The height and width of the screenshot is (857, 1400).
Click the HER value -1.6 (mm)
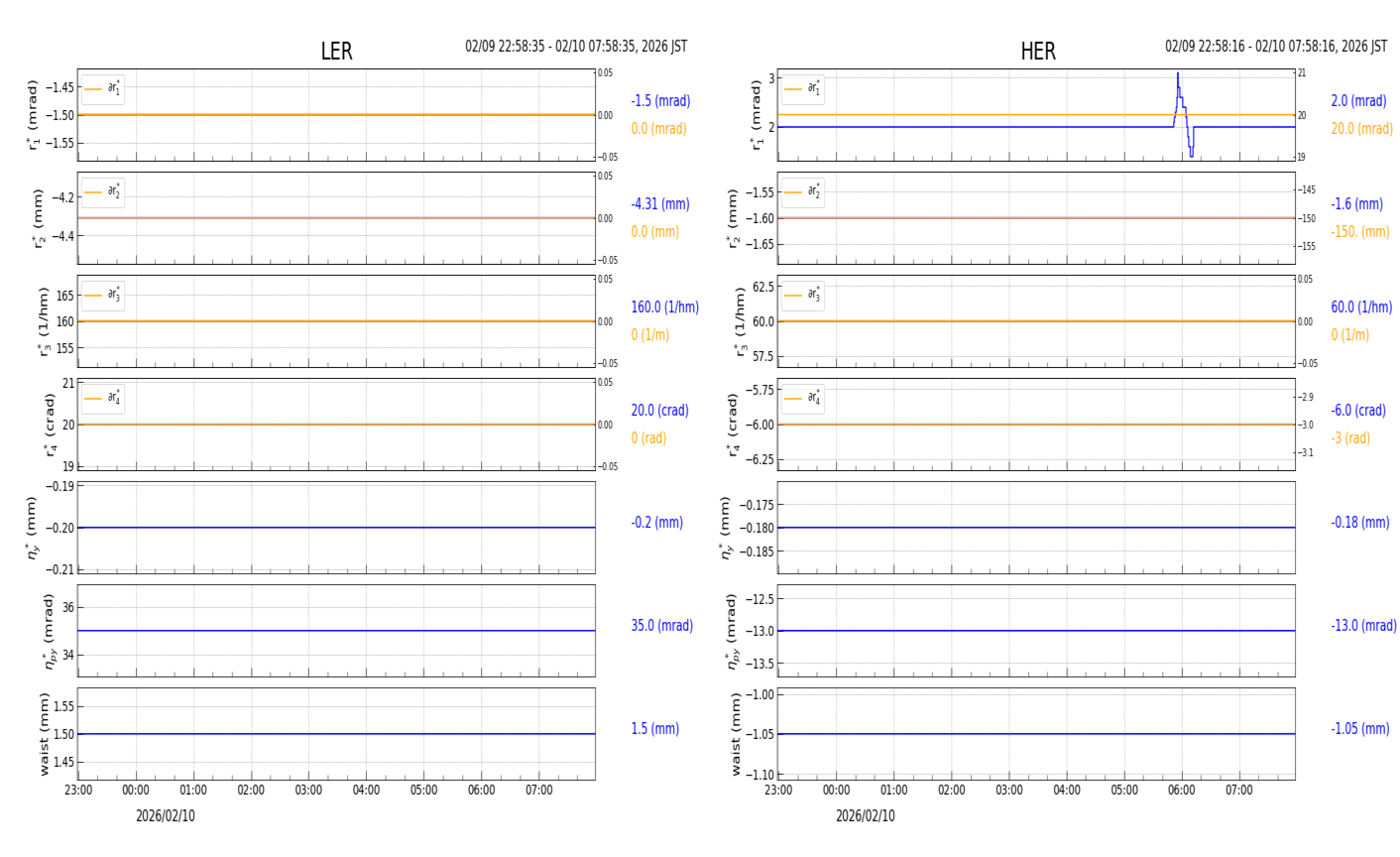click(1356, 204)
